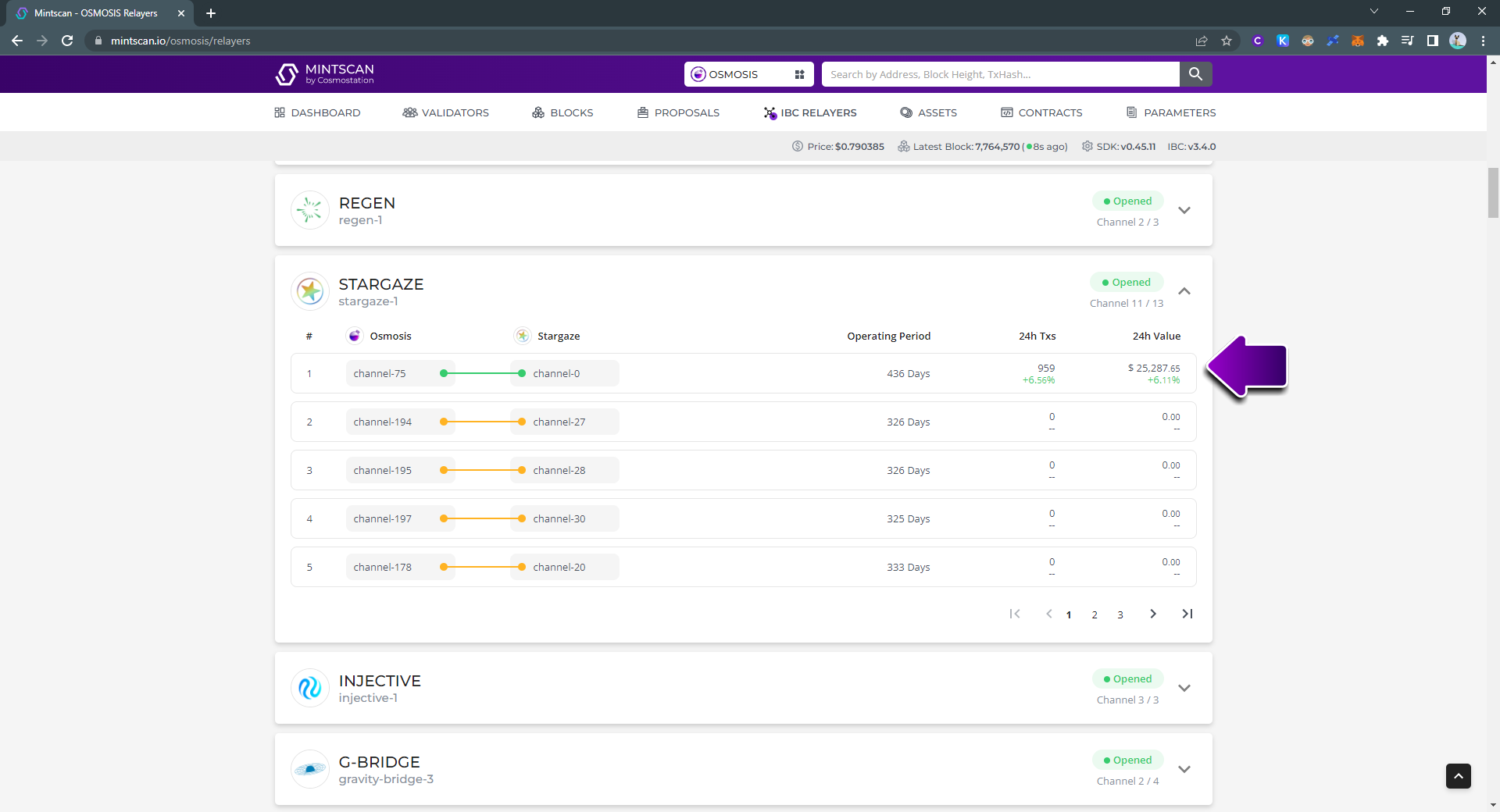Click the MetaMask fox extension icon
1500x812 pixels.
pos(1358,41)
